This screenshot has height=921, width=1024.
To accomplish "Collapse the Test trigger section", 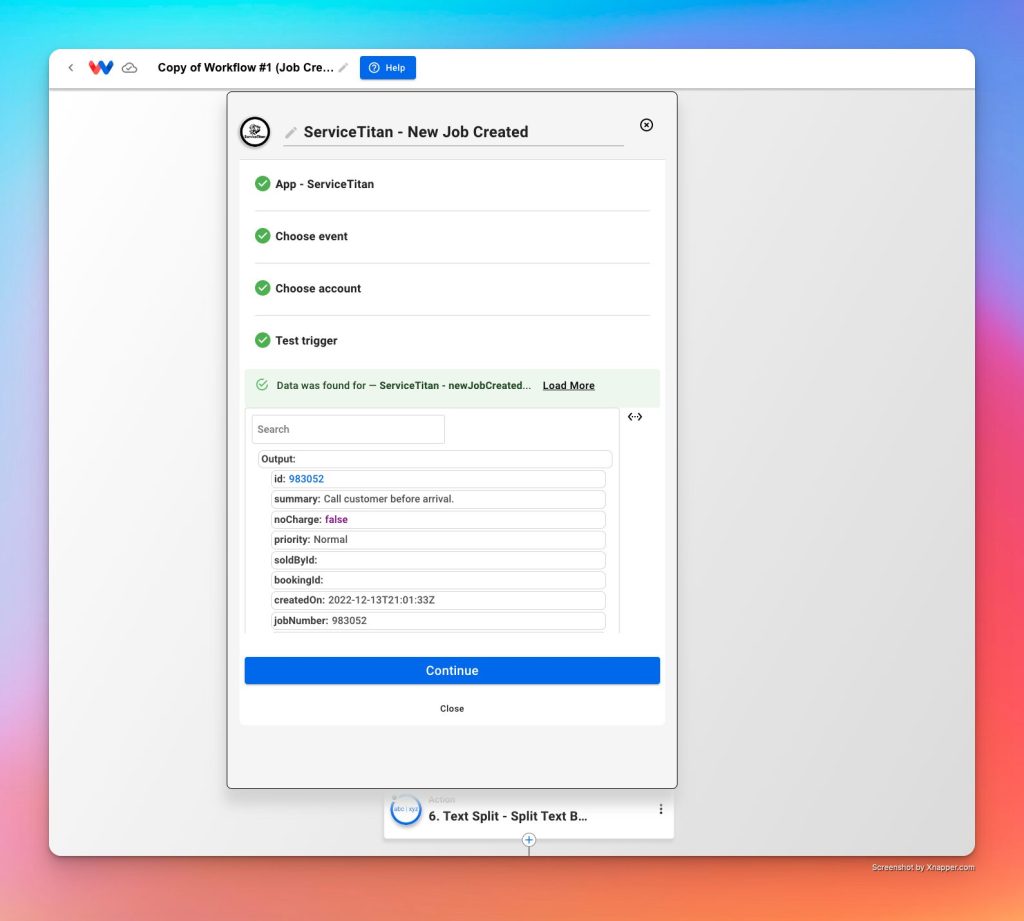I will 452,340.
